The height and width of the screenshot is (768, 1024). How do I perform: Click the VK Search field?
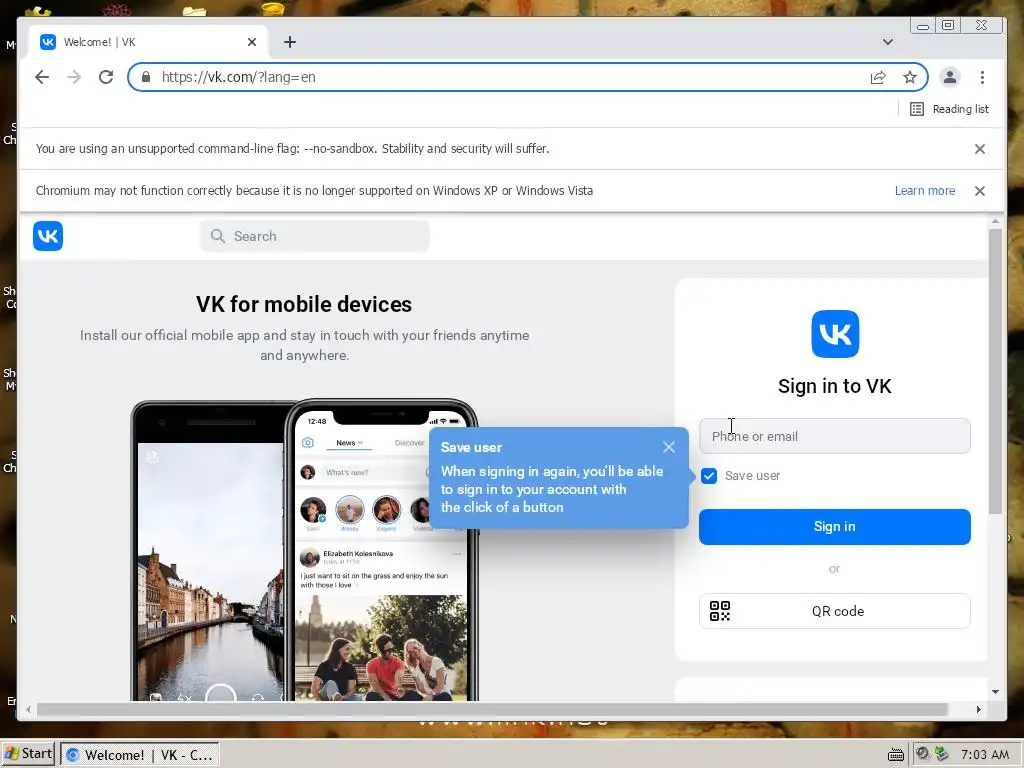315,236
